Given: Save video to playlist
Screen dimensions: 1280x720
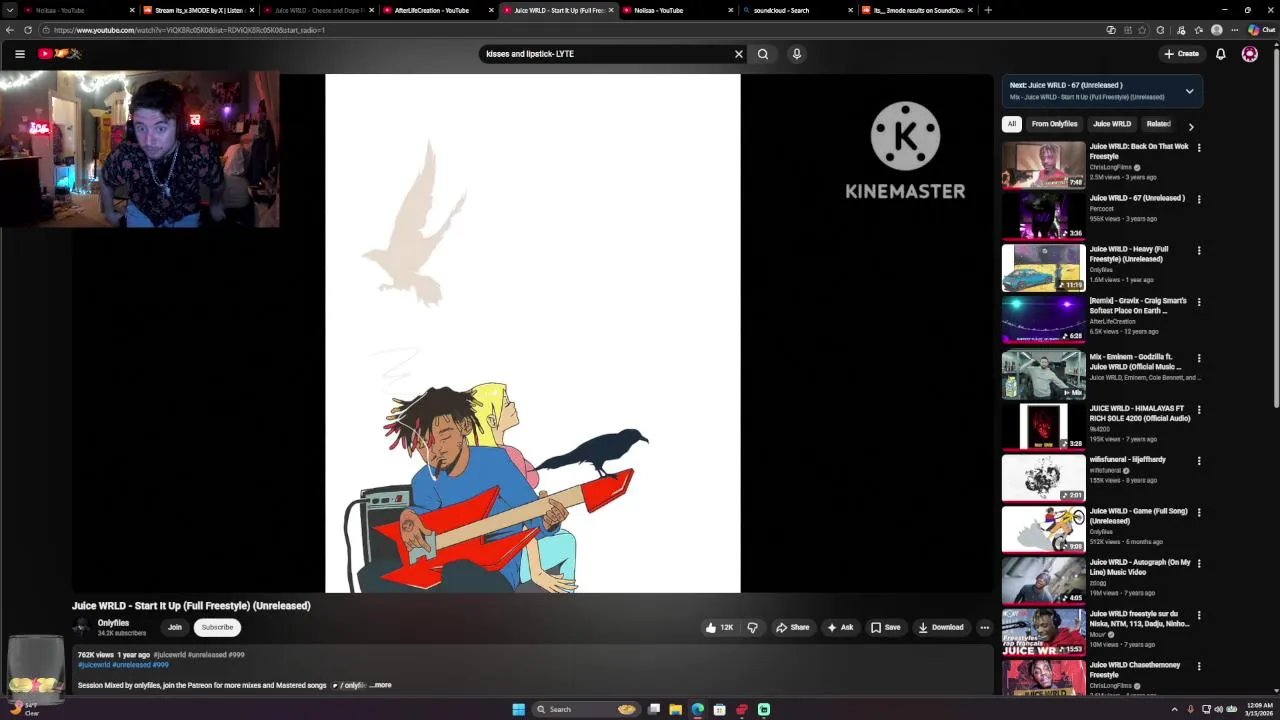Looking at the screenshot, I should tap(885, 628).
